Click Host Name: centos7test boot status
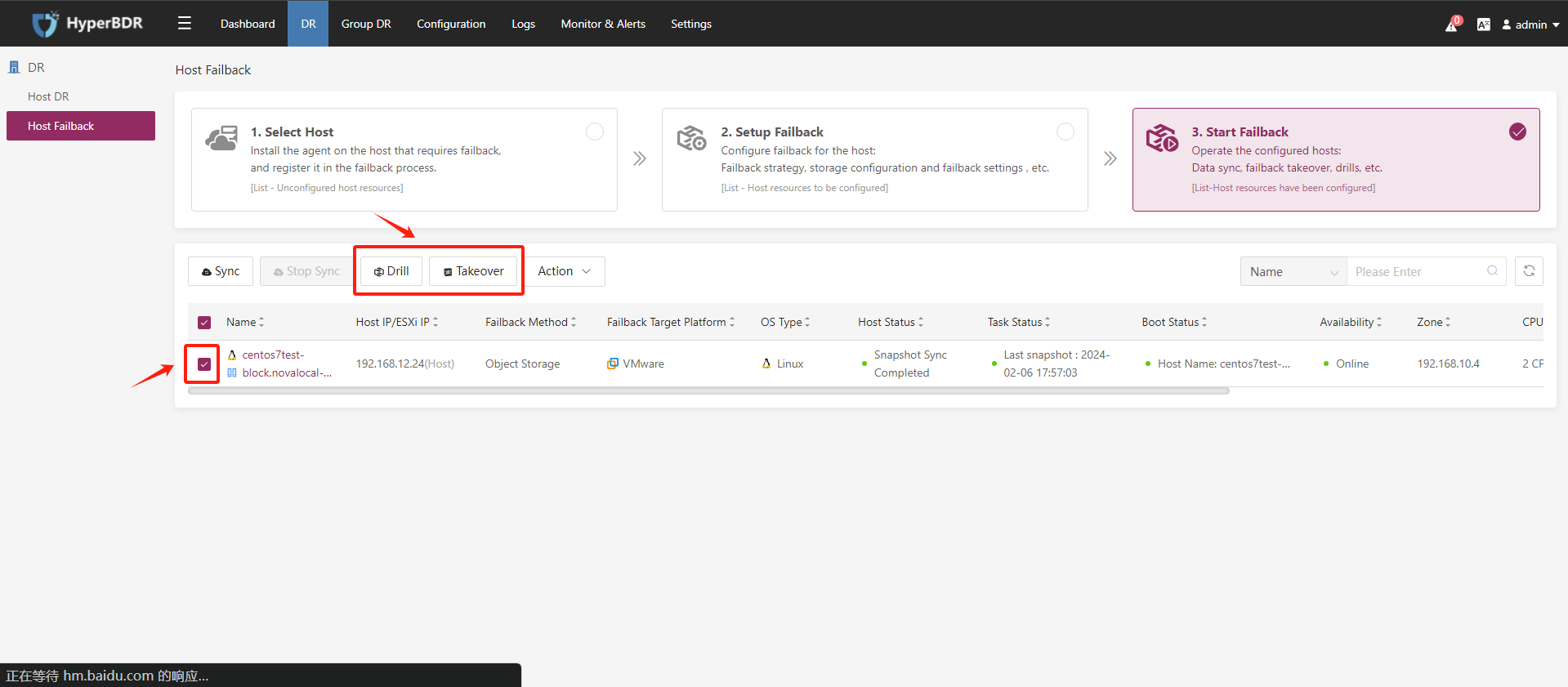Viewport: 1568px width, 687px height. pyautogui.click(x=1224, y=364)
